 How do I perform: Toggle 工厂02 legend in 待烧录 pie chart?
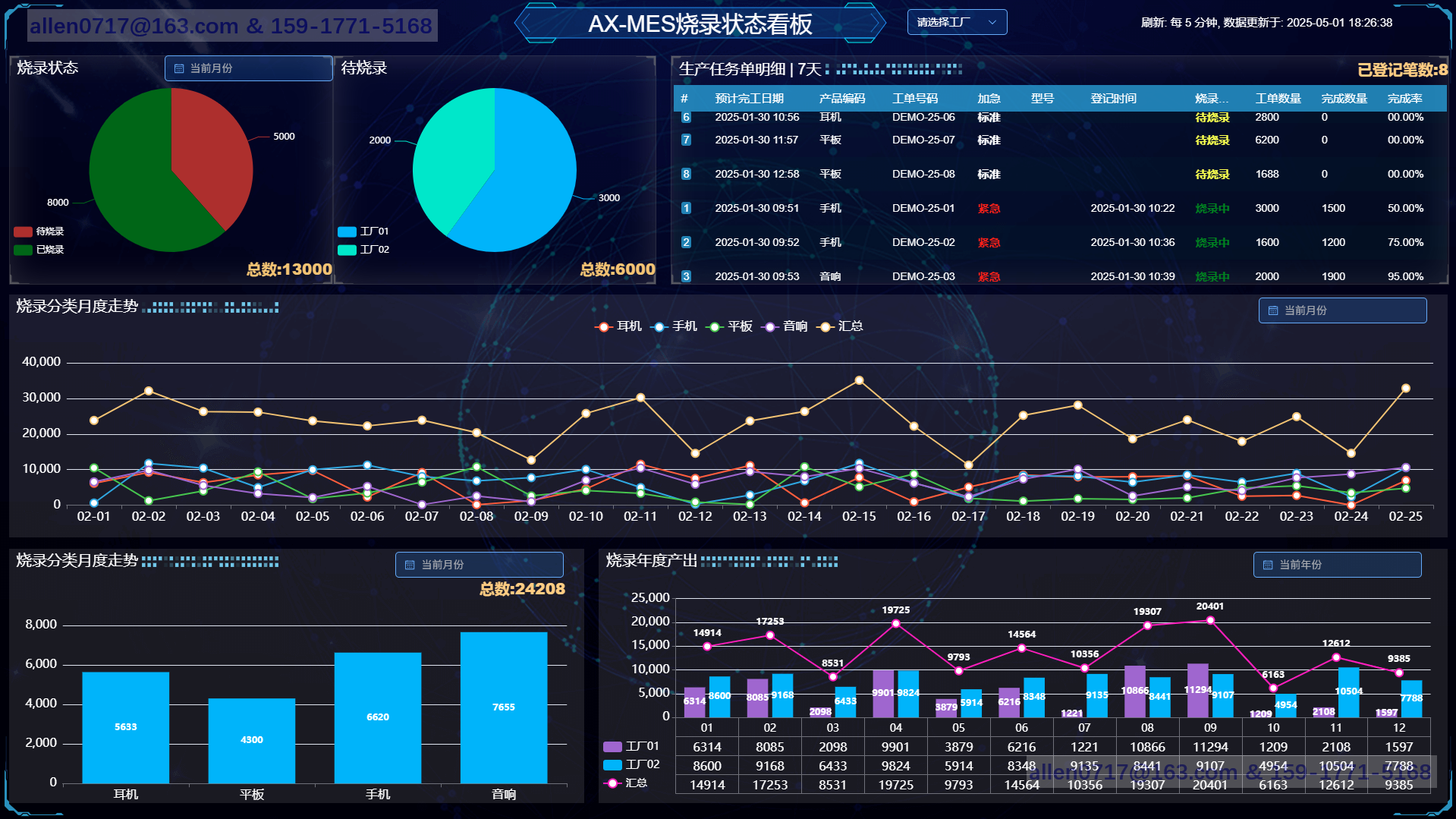pyautogui.click(x=363, y=250)
